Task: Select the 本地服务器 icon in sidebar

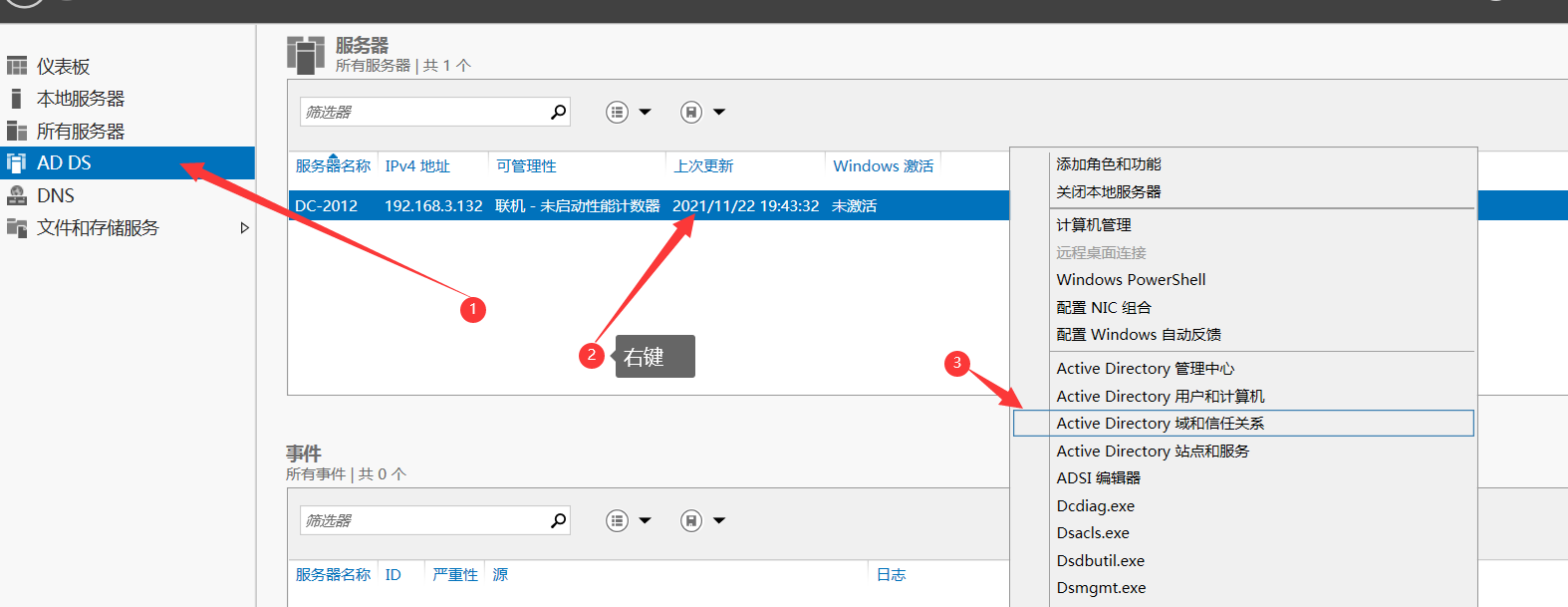Action: pyautogui.click(x=17, y=99)
